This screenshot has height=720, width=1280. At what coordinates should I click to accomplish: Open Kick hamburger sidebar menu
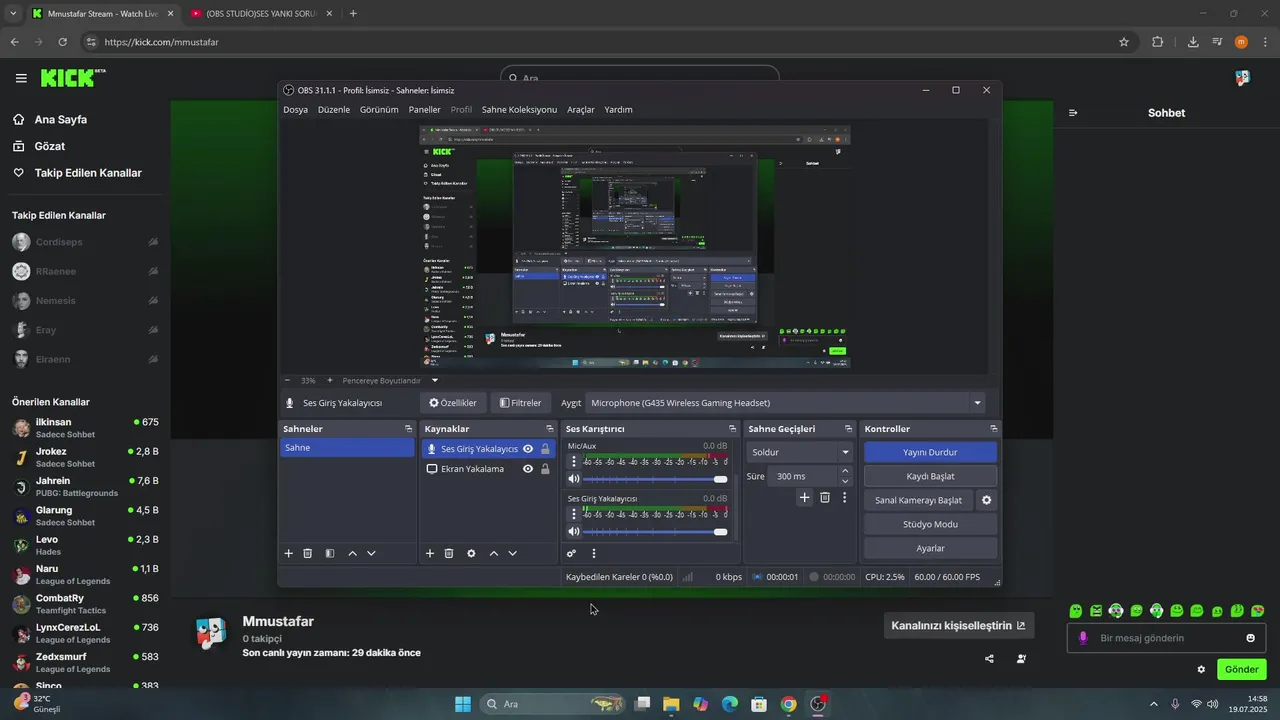point(21,78)
